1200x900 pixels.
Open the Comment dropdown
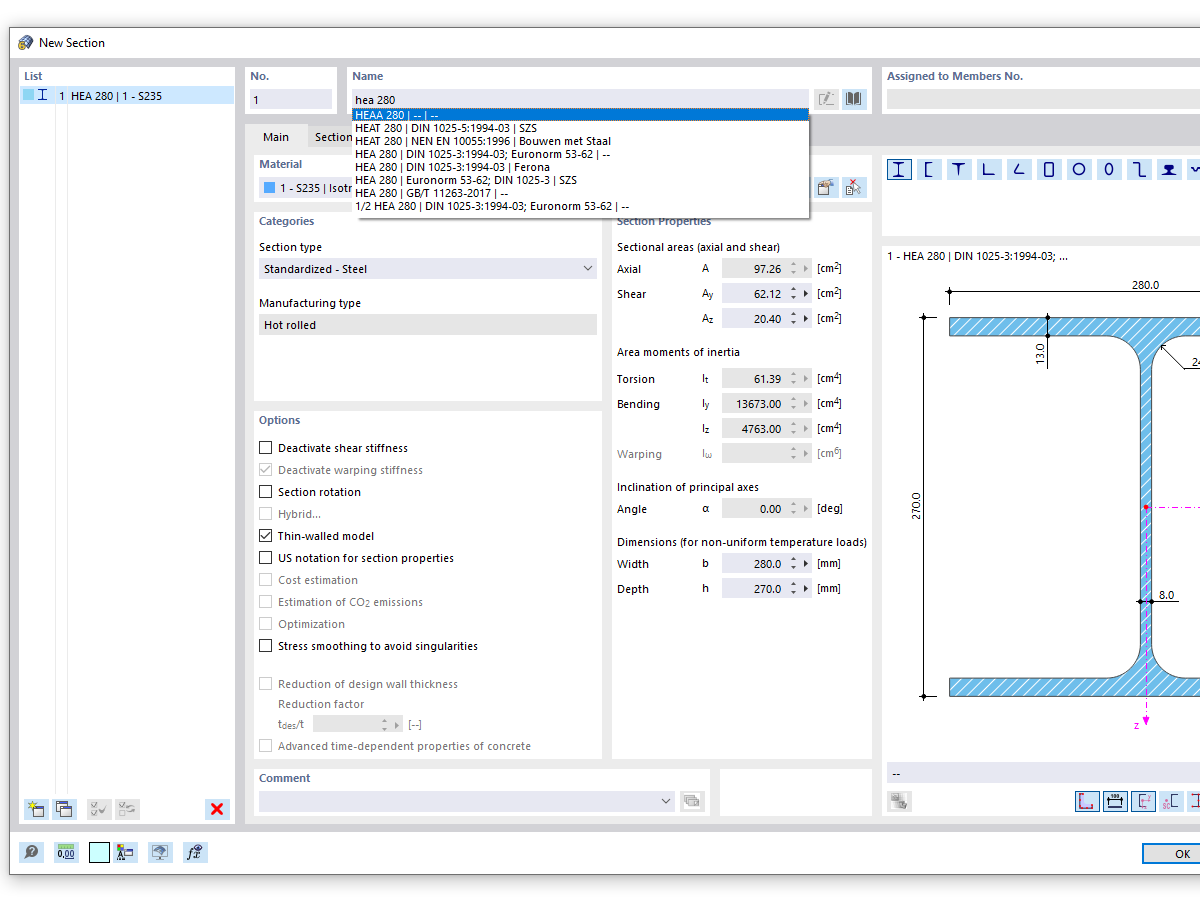pyautogui.click(x=466, y=801)
